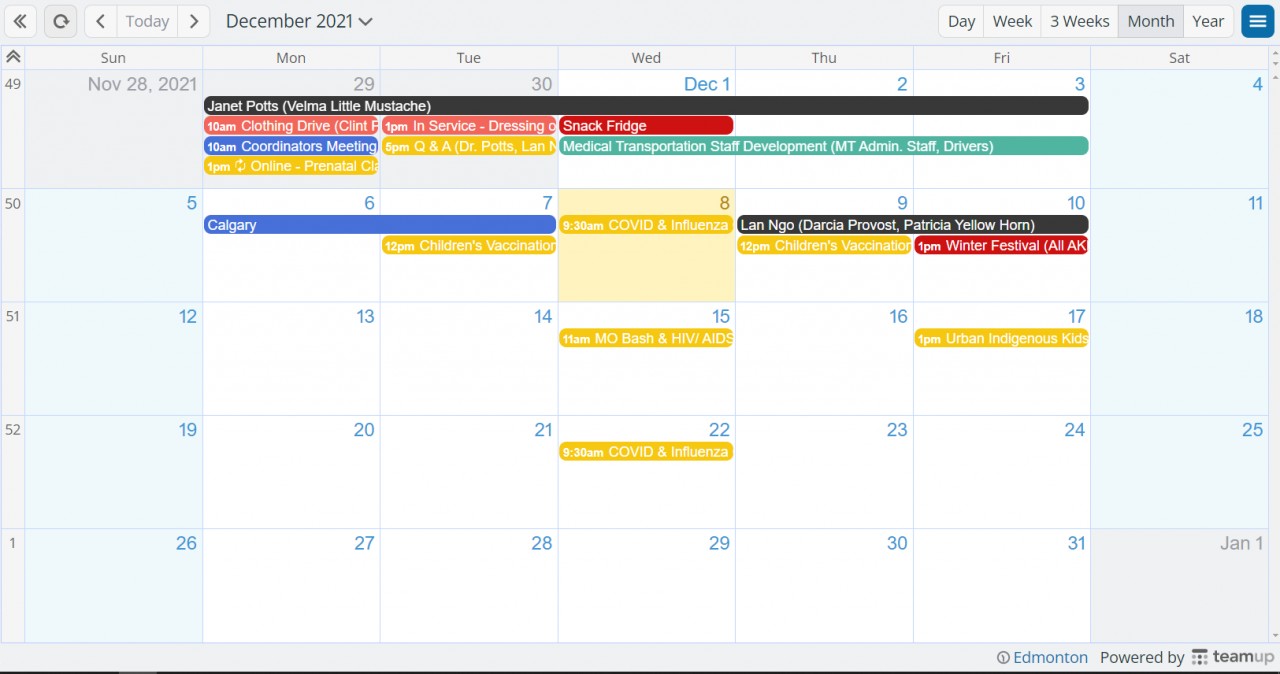This screenshot has height=674, width=1280.
Task: Open the December 2021 date picker dropdown
Action: coord(299,21)
